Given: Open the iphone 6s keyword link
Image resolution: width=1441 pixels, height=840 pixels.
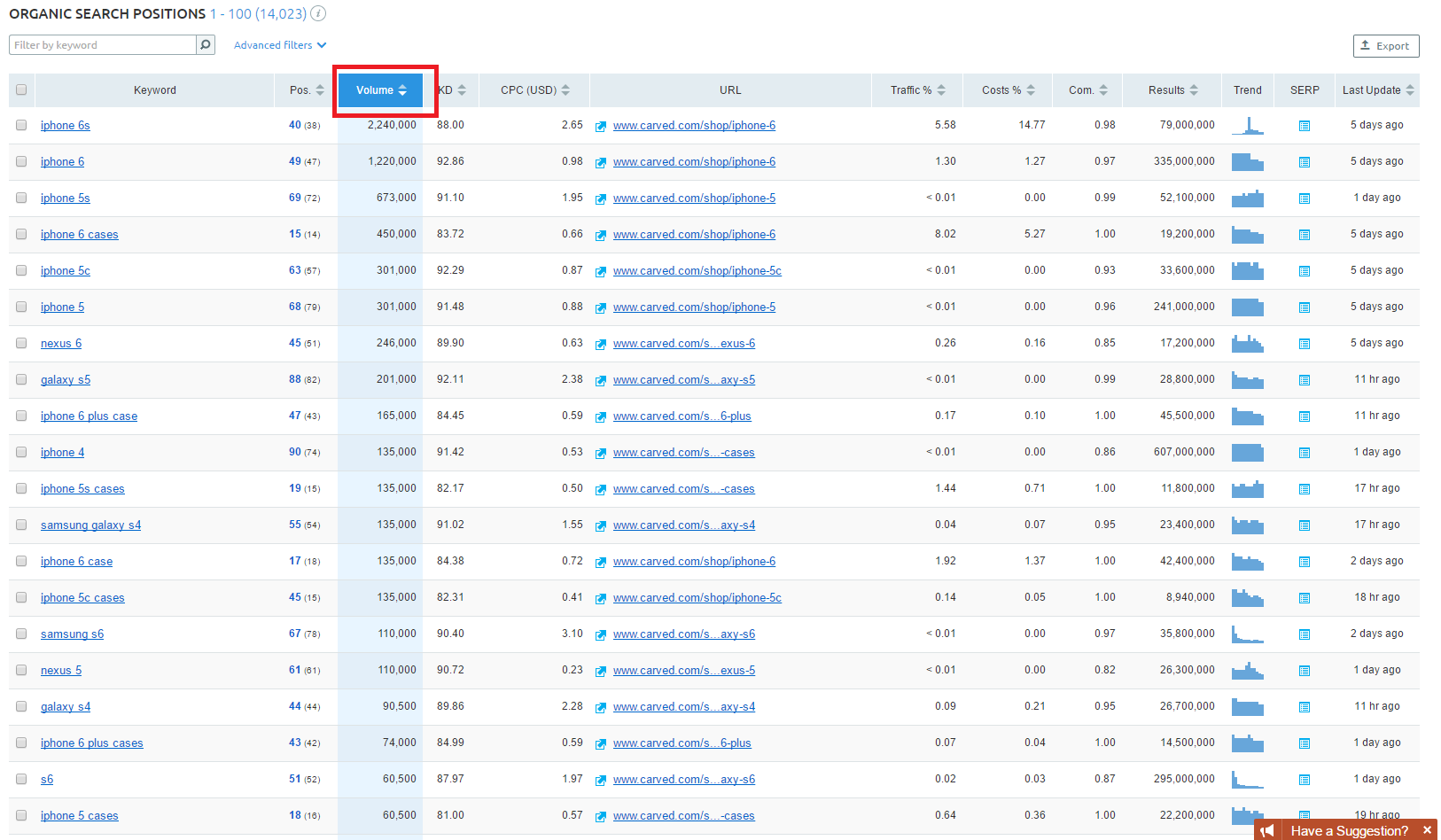Looking at the screenshot, I should pos(66,126).
